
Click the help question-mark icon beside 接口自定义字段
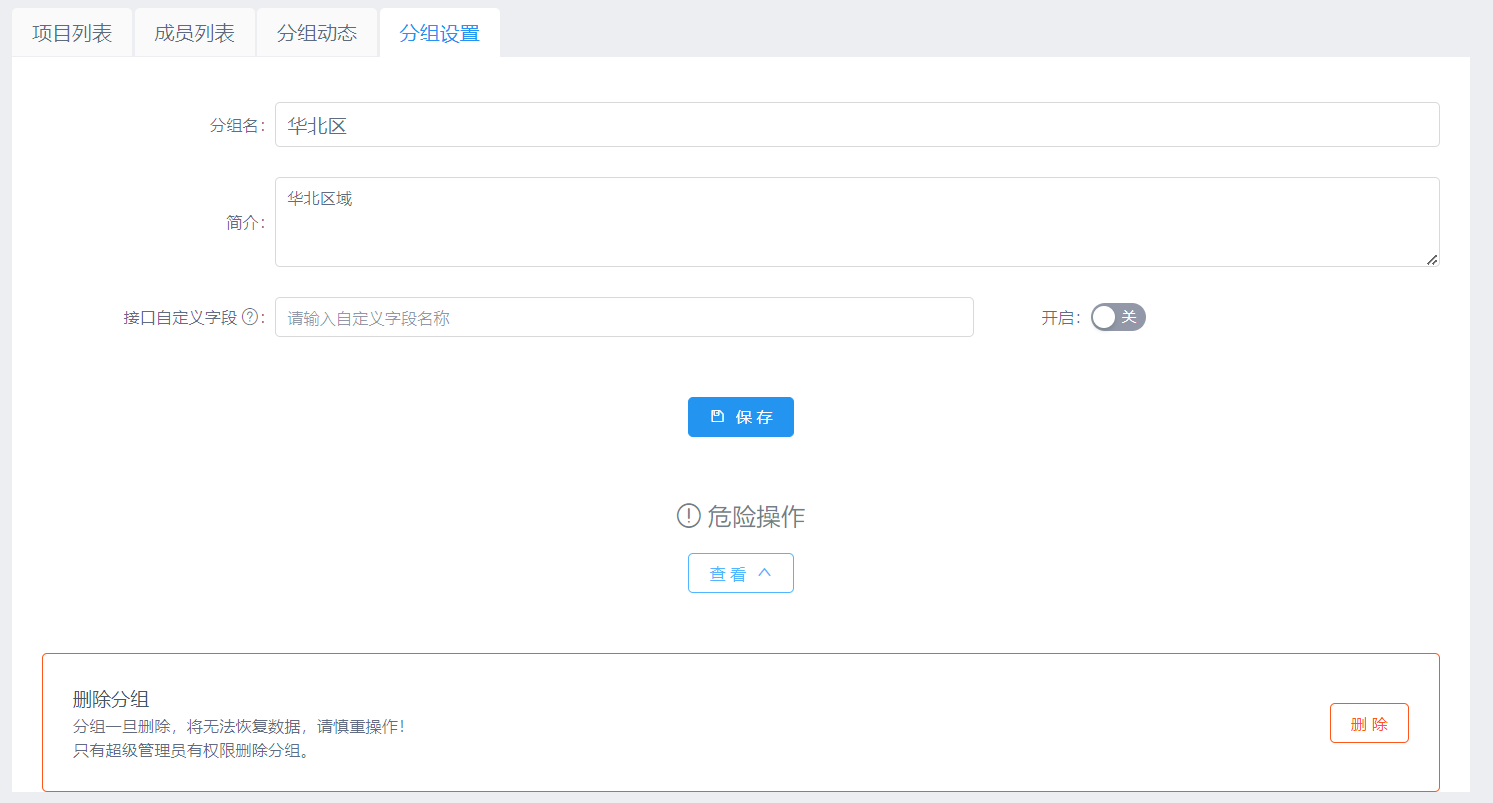click(x=250, y=318)
